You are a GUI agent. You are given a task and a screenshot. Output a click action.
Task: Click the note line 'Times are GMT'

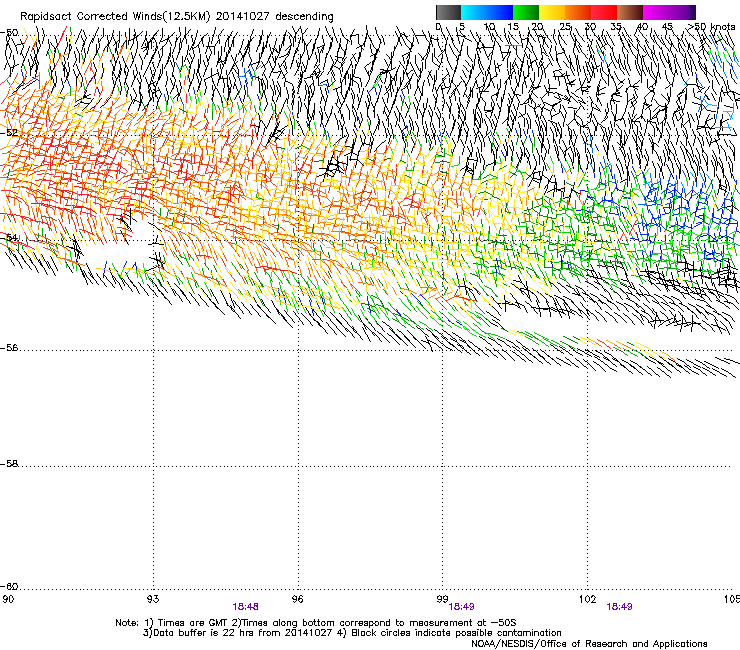[x=194, y=623]
